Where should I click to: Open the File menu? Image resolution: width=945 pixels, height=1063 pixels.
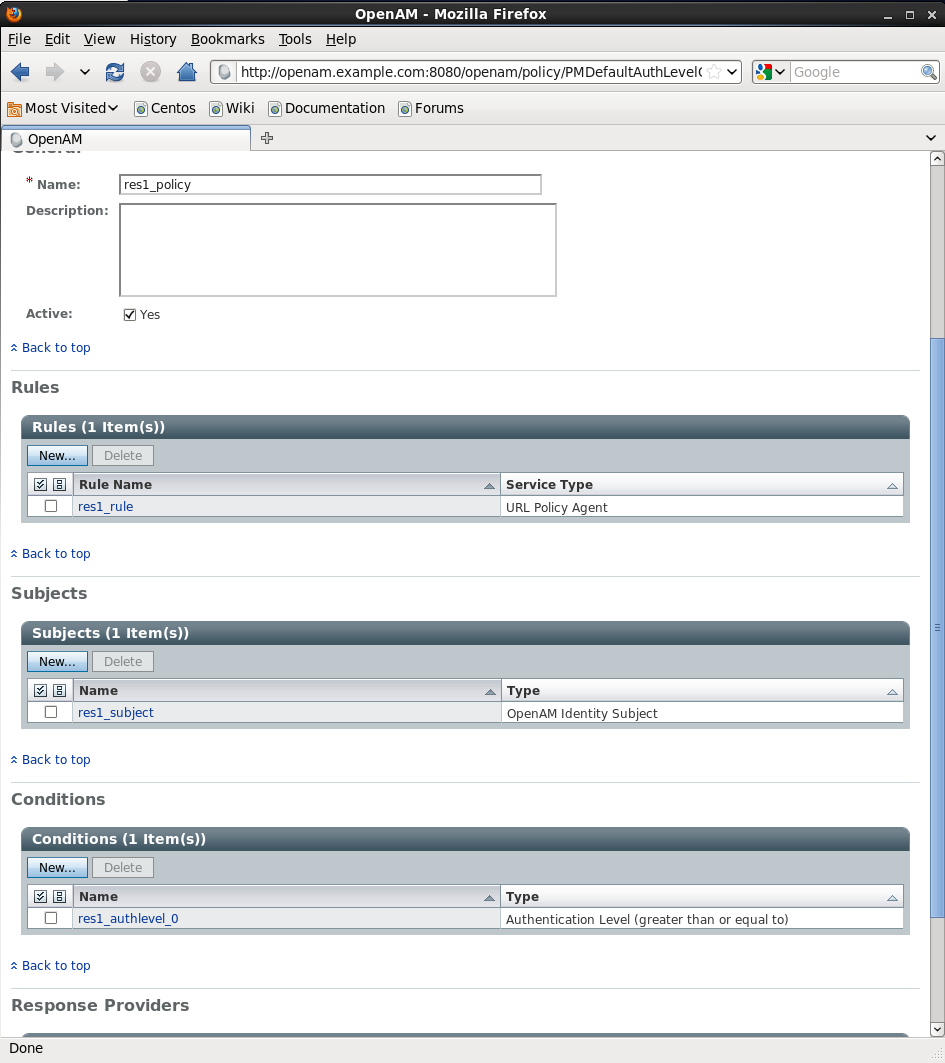[19, 39]
